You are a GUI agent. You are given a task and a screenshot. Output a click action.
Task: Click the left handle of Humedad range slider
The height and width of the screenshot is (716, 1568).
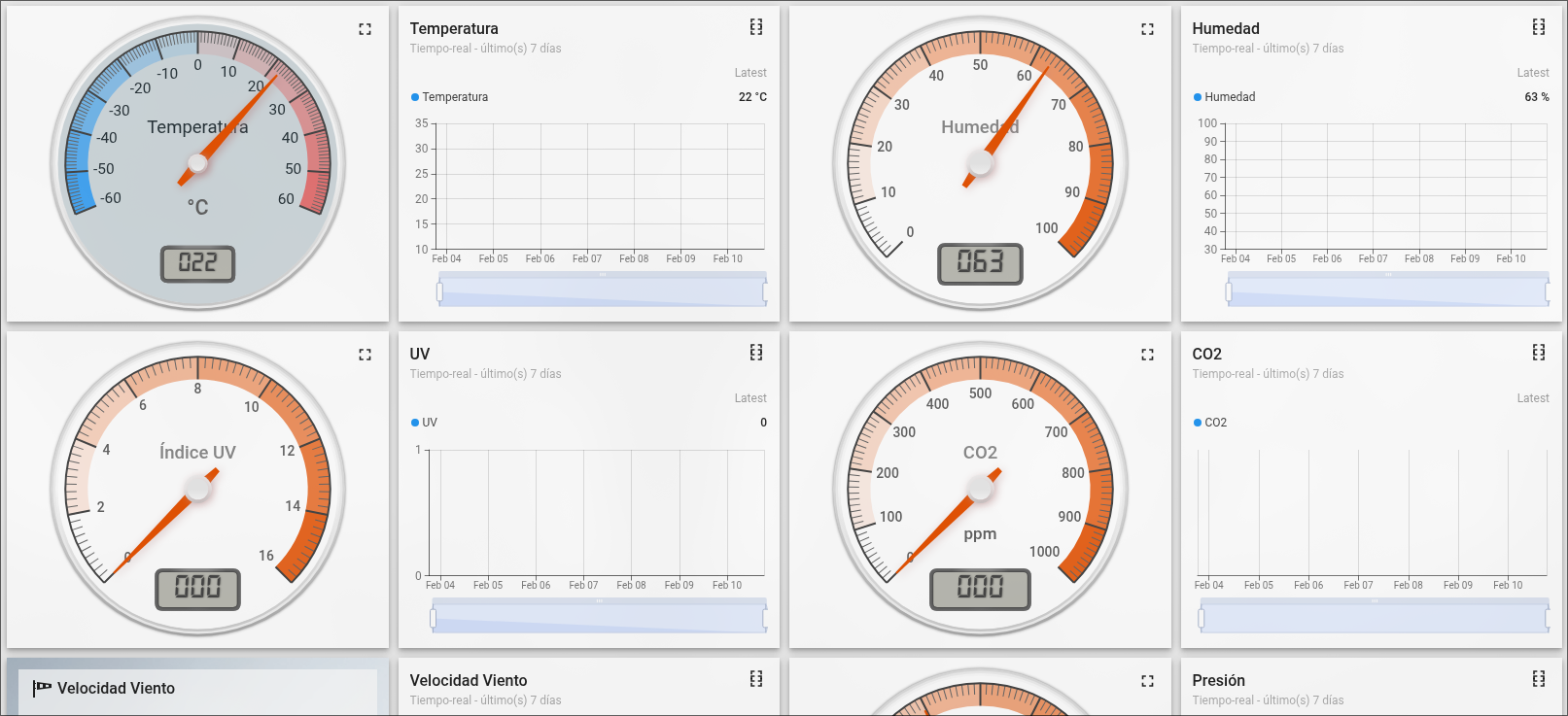(1229, 291)
